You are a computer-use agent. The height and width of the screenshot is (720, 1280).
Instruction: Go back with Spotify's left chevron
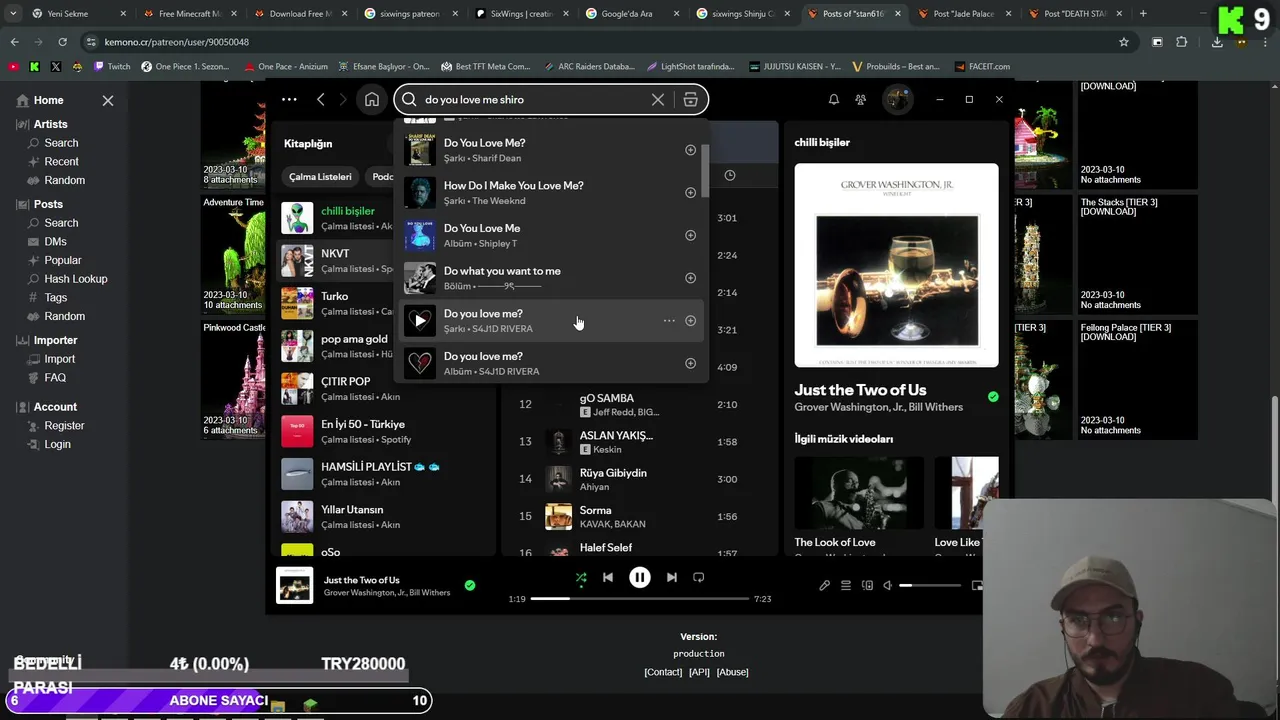pos(320,99)
